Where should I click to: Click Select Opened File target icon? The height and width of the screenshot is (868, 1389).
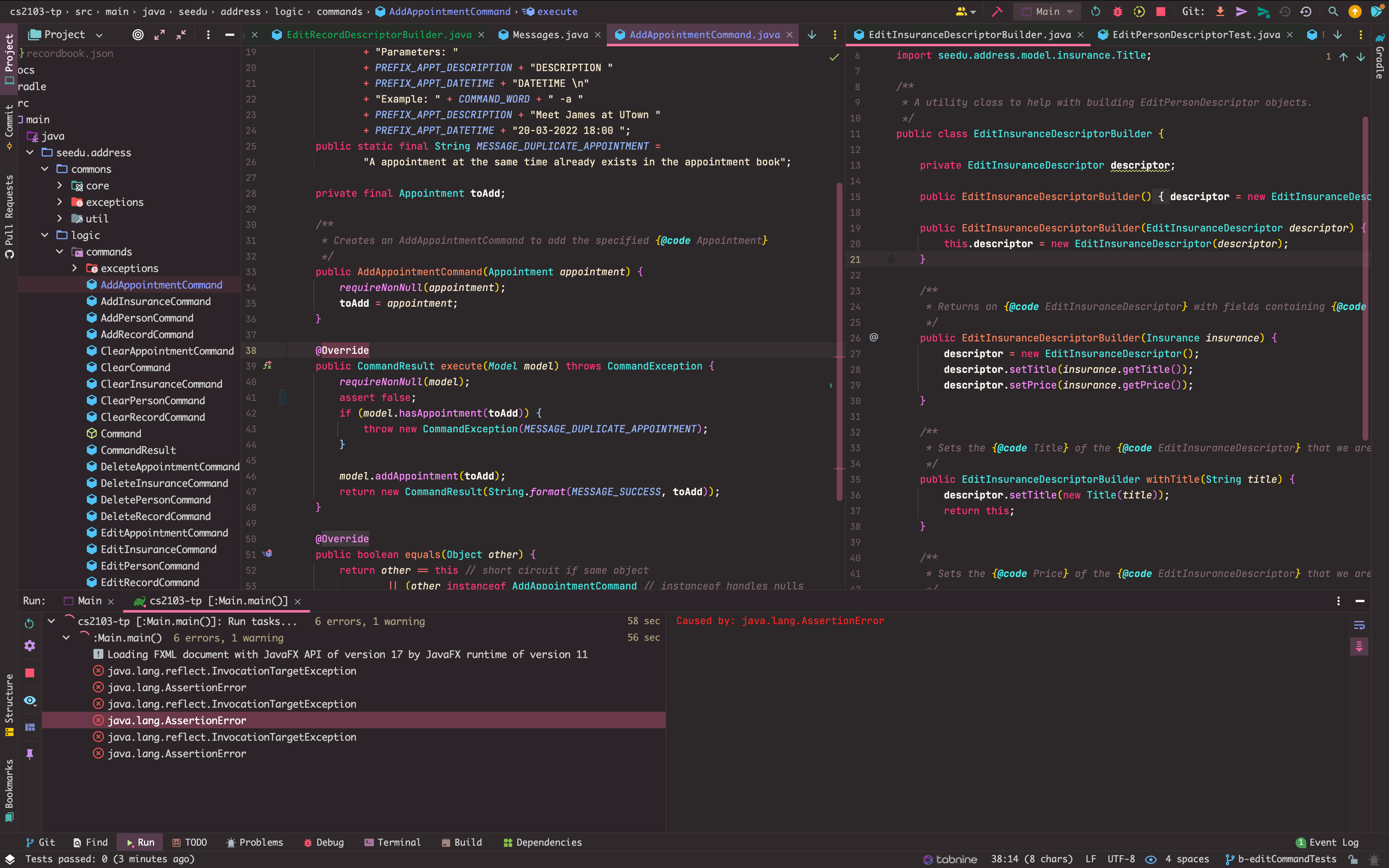point(138,35)
